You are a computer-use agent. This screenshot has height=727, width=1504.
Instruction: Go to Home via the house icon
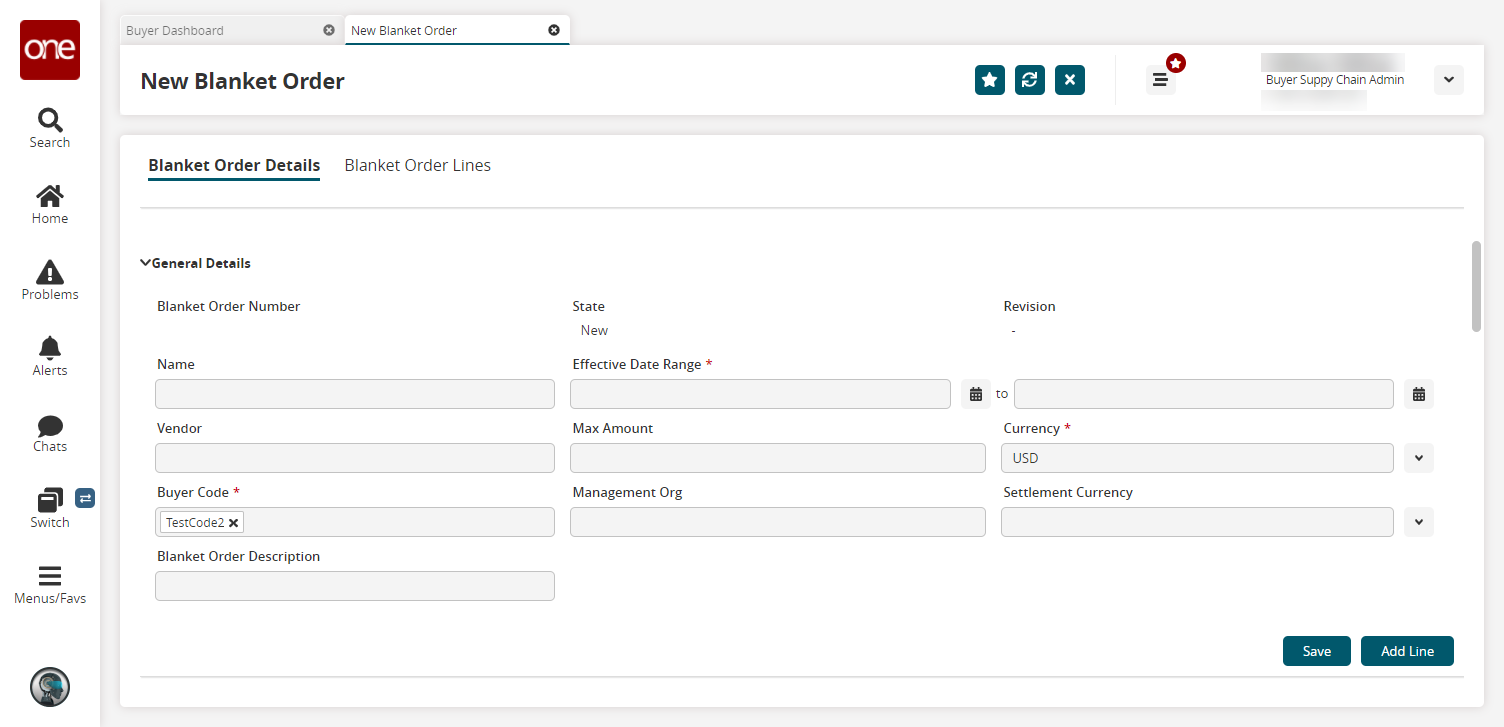pyautogui.click(x=49, y=196)
